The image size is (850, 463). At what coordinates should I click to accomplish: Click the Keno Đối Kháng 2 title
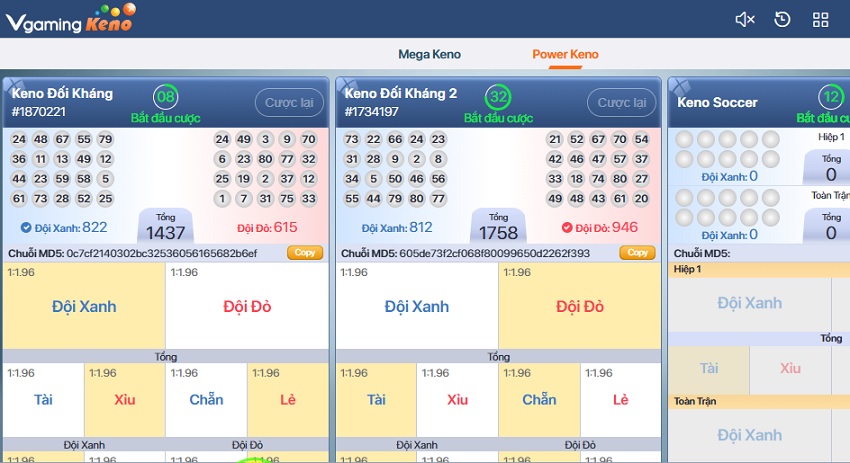click(401, 93)
